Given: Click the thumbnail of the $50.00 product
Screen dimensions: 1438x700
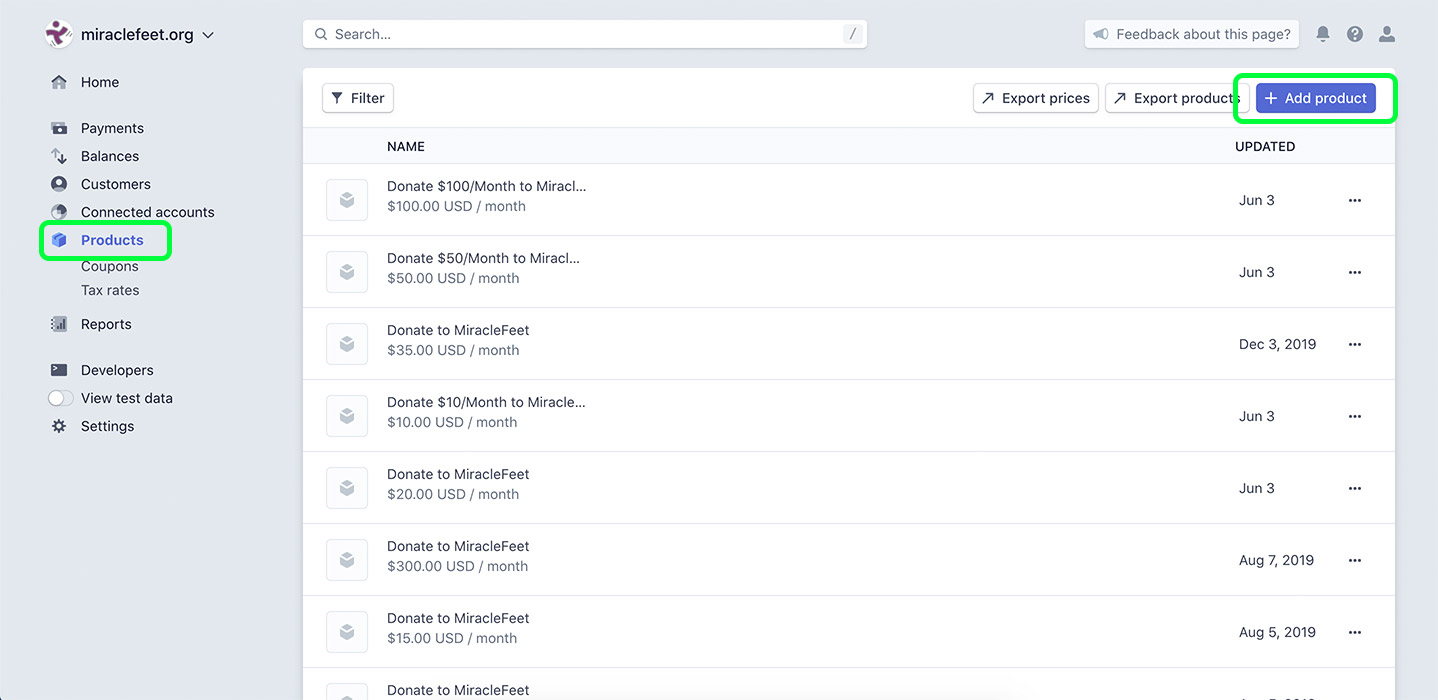Looking at the screenshot, I should point(347,272).
